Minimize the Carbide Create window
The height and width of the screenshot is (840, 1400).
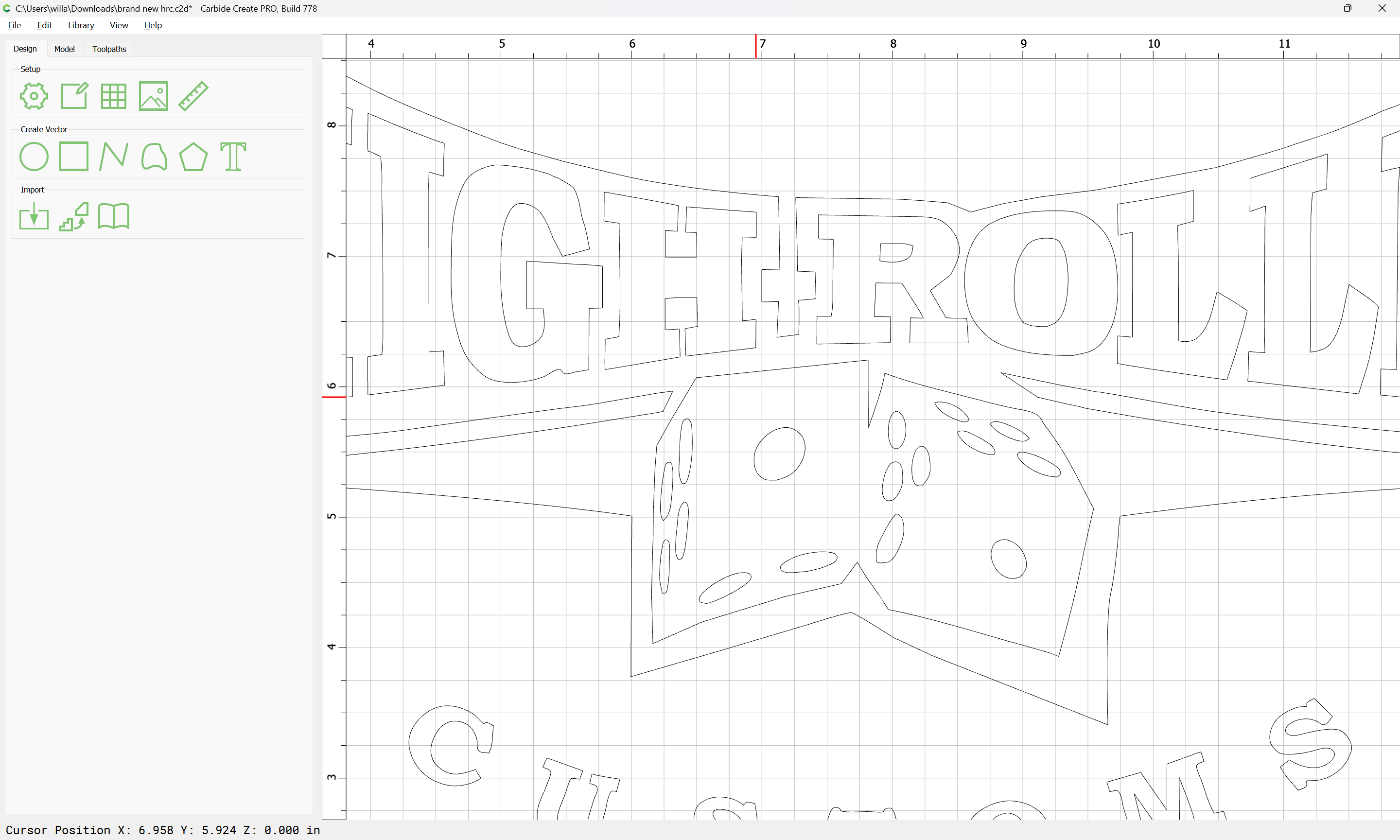click(x=1314, y=8)
